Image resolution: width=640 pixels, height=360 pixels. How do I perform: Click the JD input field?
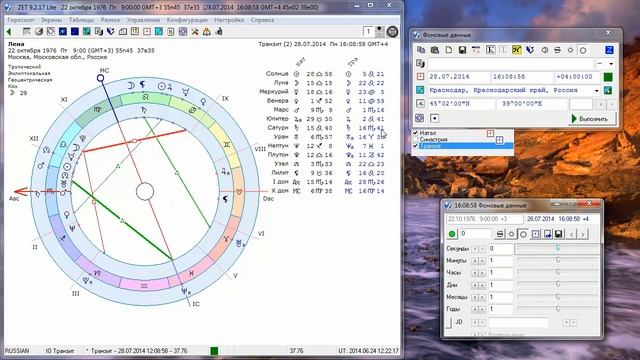coord(518,323)
